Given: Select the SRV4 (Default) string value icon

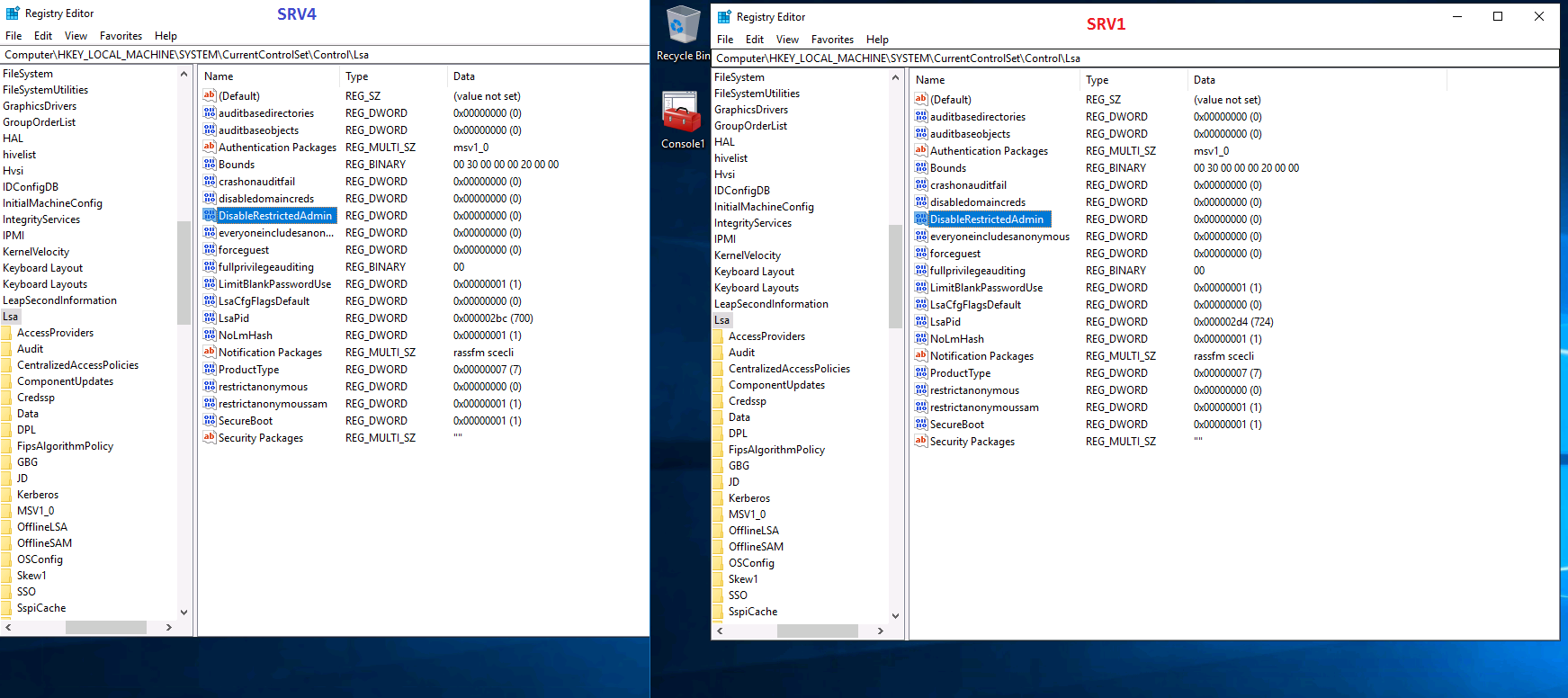Looking at the screenshot, I should click(x=210, y=95).
